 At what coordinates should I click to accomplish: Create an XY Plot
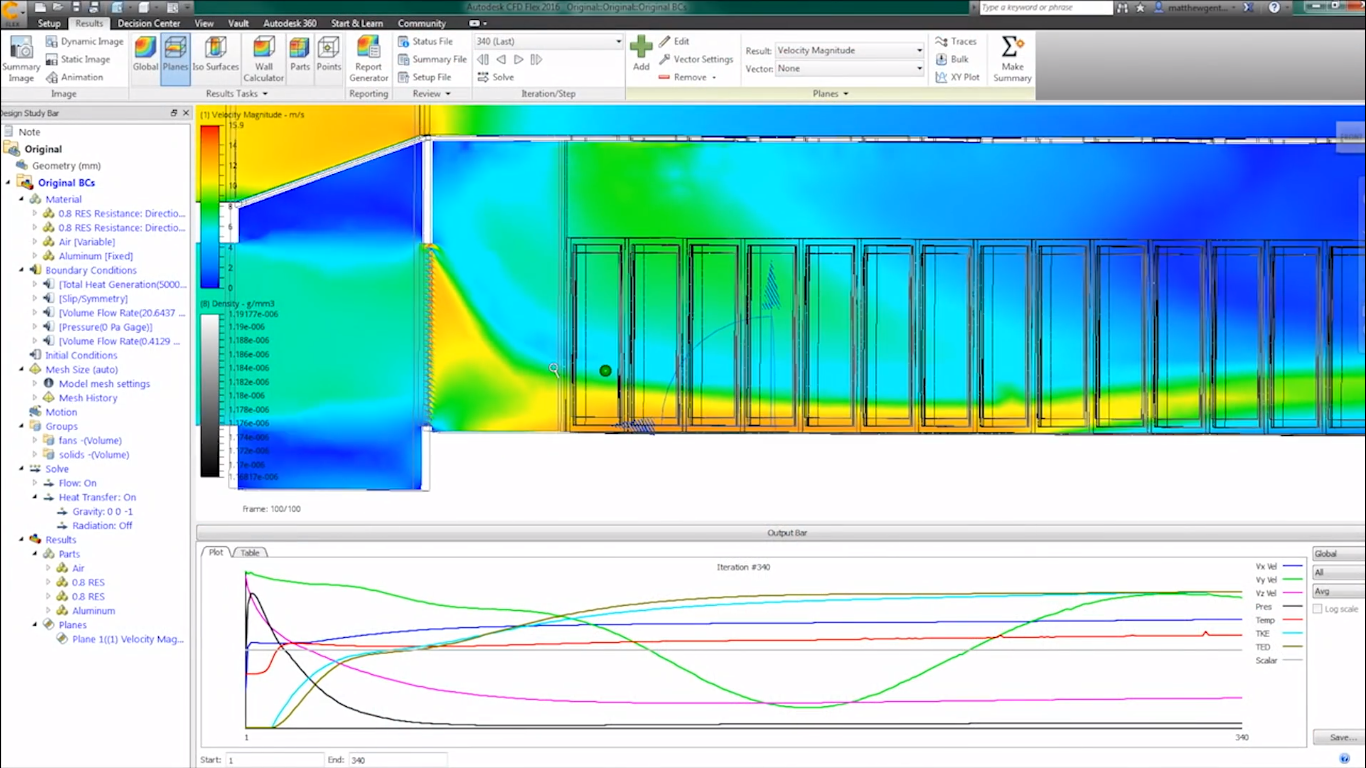click(x=958, y=77)
